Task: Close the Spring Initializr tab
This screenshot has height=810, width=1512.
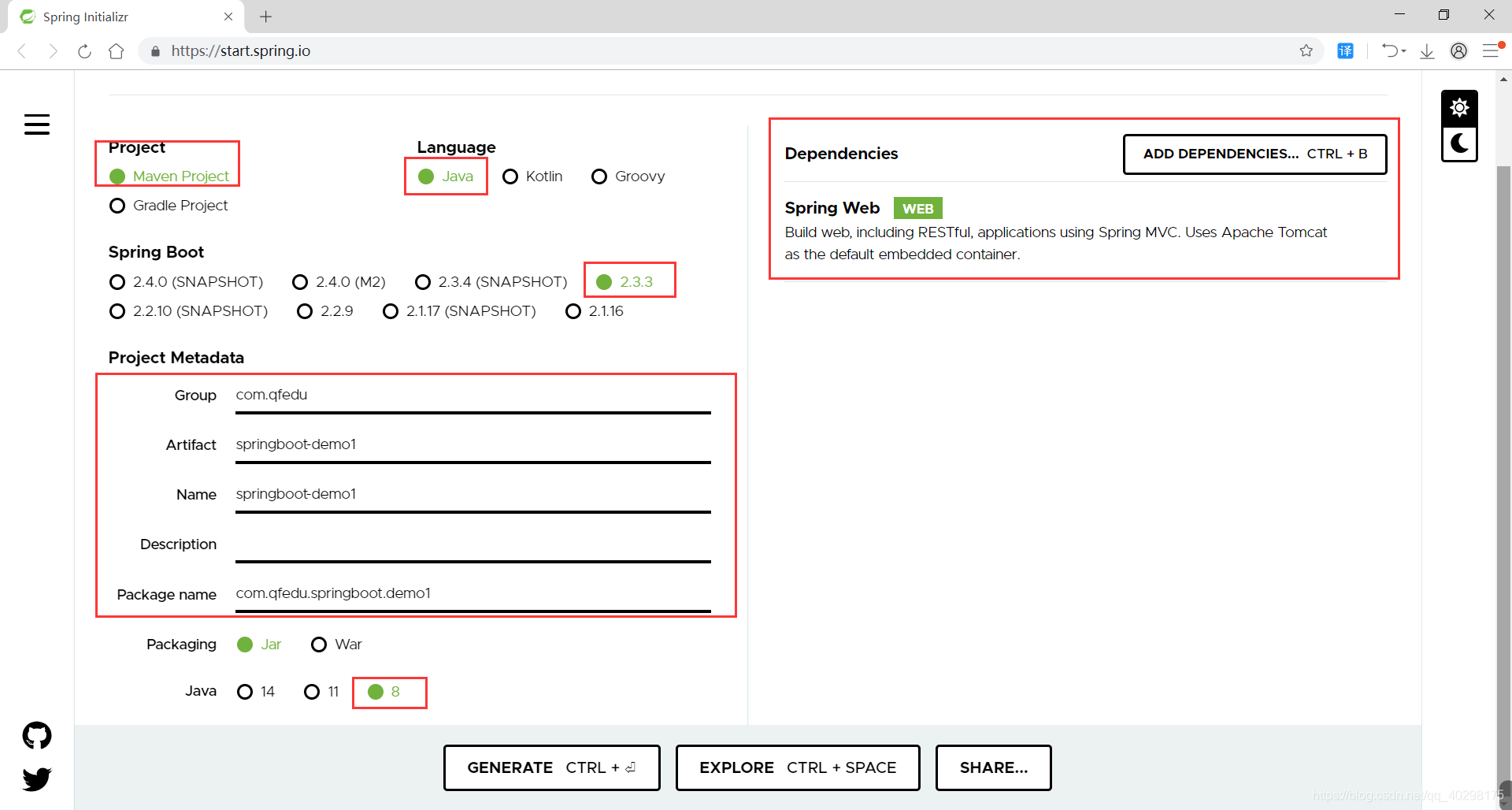Action: pos(228,17)
